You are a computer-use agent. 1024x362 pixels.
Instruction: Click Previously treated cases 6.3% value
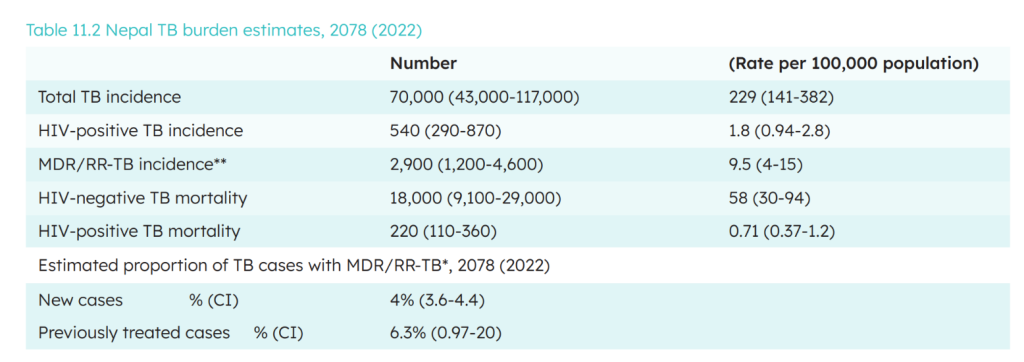pyautogui.click(x=445, y=333)
